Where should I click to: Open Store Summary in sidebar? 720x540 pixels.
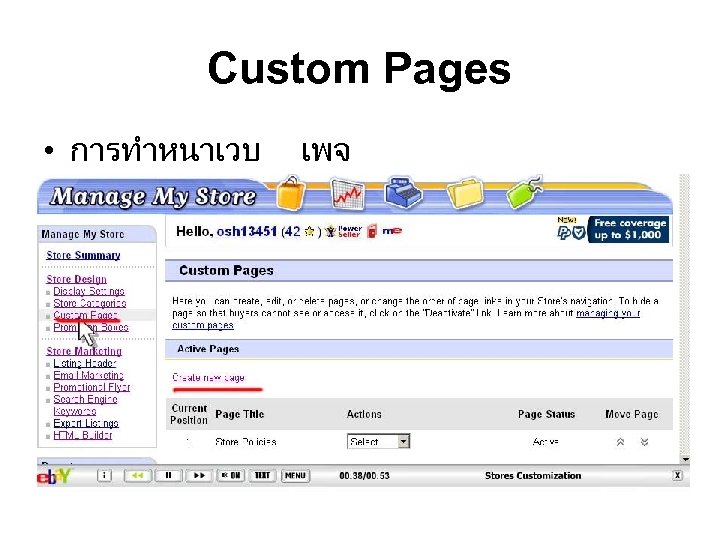coord(83,255)
